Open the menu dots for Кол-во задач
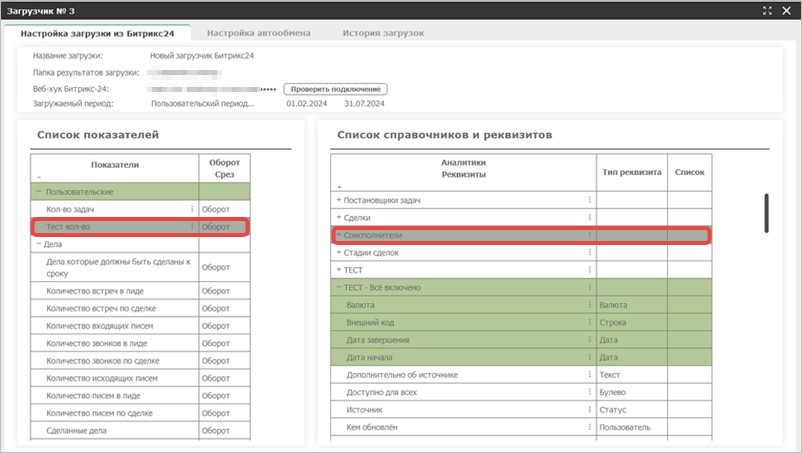The image size is (802, 453). [192, 209]
